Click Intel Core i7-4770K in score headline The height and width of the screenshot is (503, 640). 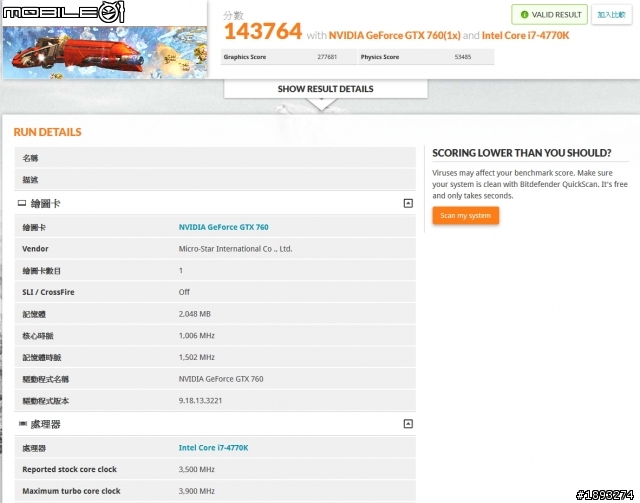[x=525, y=36]
